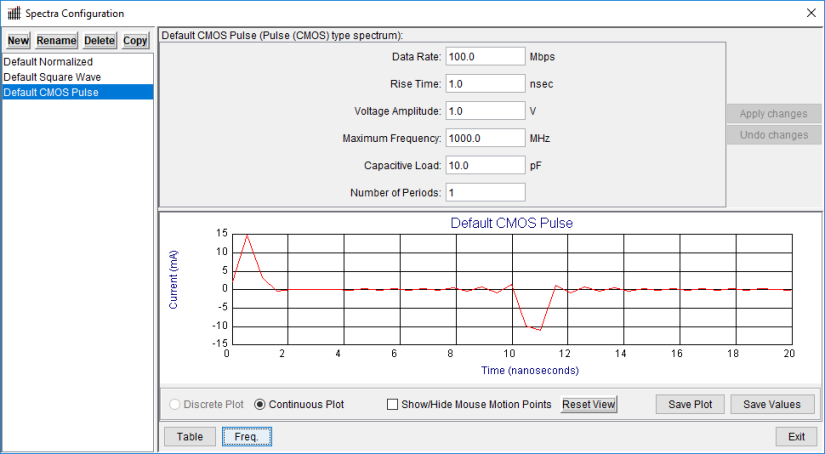Rename the selected spectrum
The image size is (825, 454).
pyautogui.click(x=56, y=41)
